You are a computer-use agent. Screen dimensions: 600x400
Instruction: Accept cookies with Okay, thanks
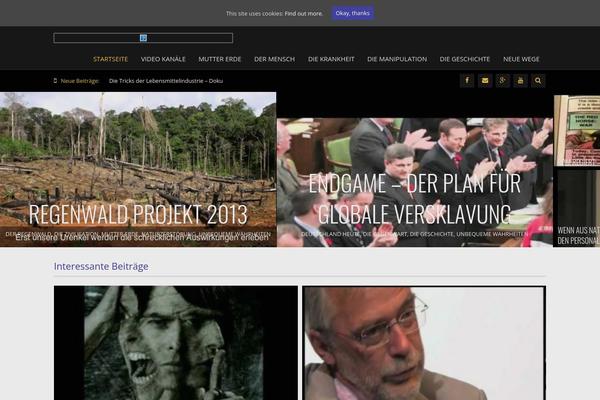pyautogui.click(x=352, y=13)
